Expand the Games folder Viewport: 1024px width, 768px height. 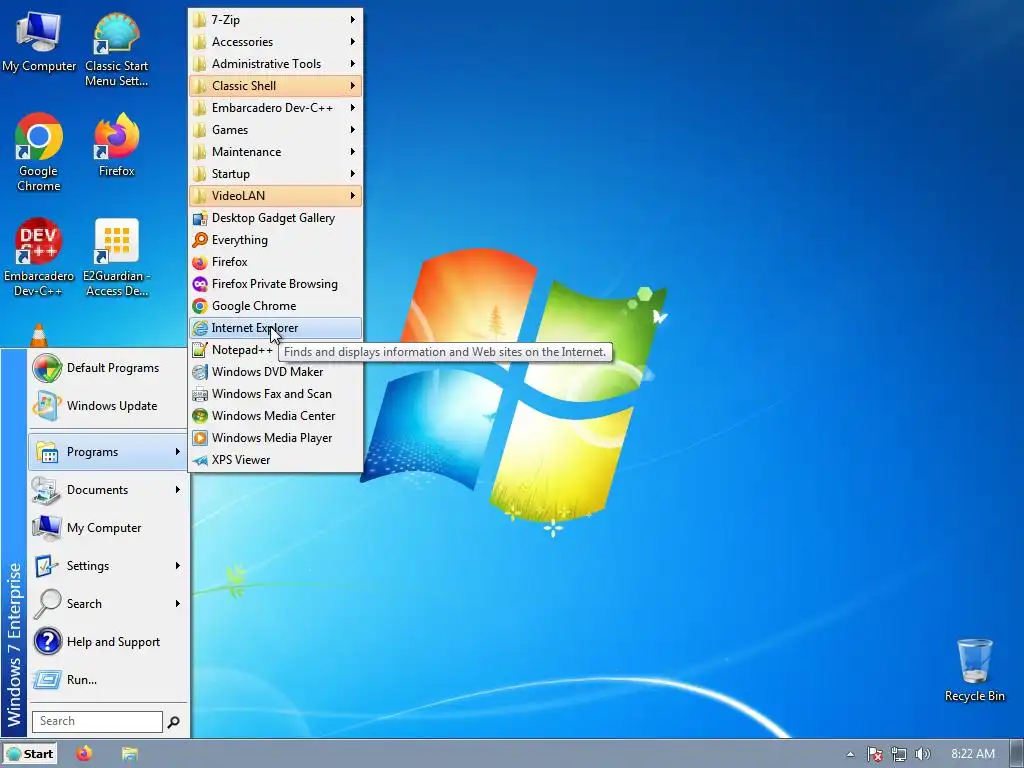coord(275,129)
